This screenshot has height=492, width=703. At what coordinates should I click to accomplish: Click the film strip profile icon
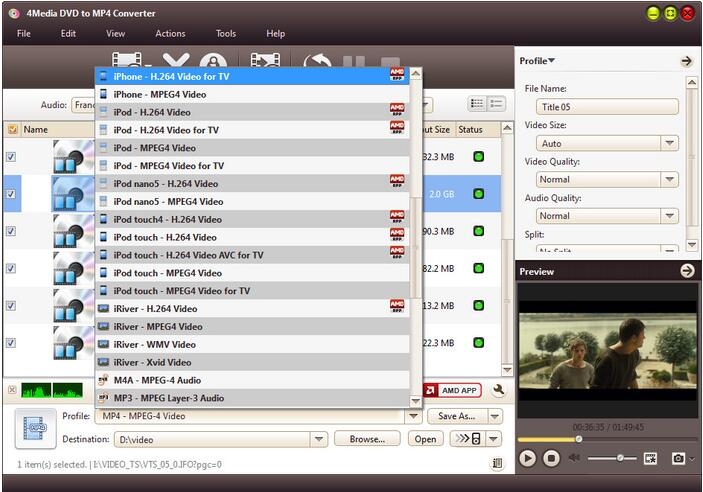[36, 428]
